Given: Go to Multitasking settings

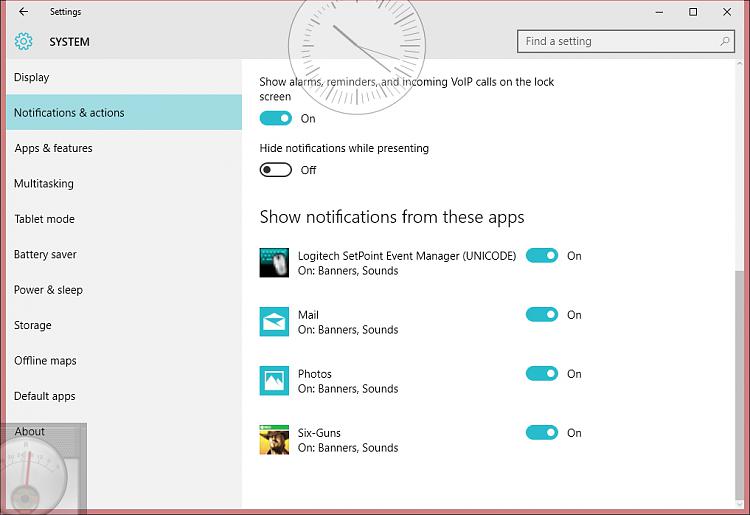Looking at the screenshot, I should coord(124,183).
